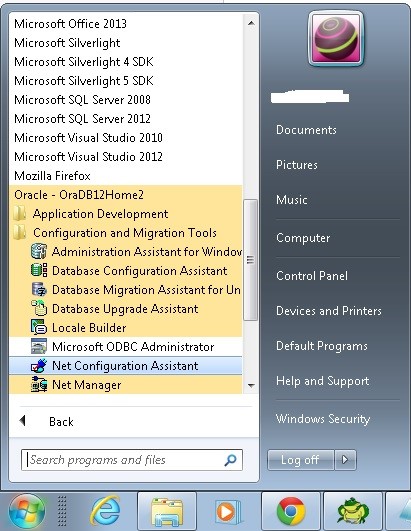Open shutdown options arrow next to Log off
Screen dimensions: 411x531
tap(345, 460)
